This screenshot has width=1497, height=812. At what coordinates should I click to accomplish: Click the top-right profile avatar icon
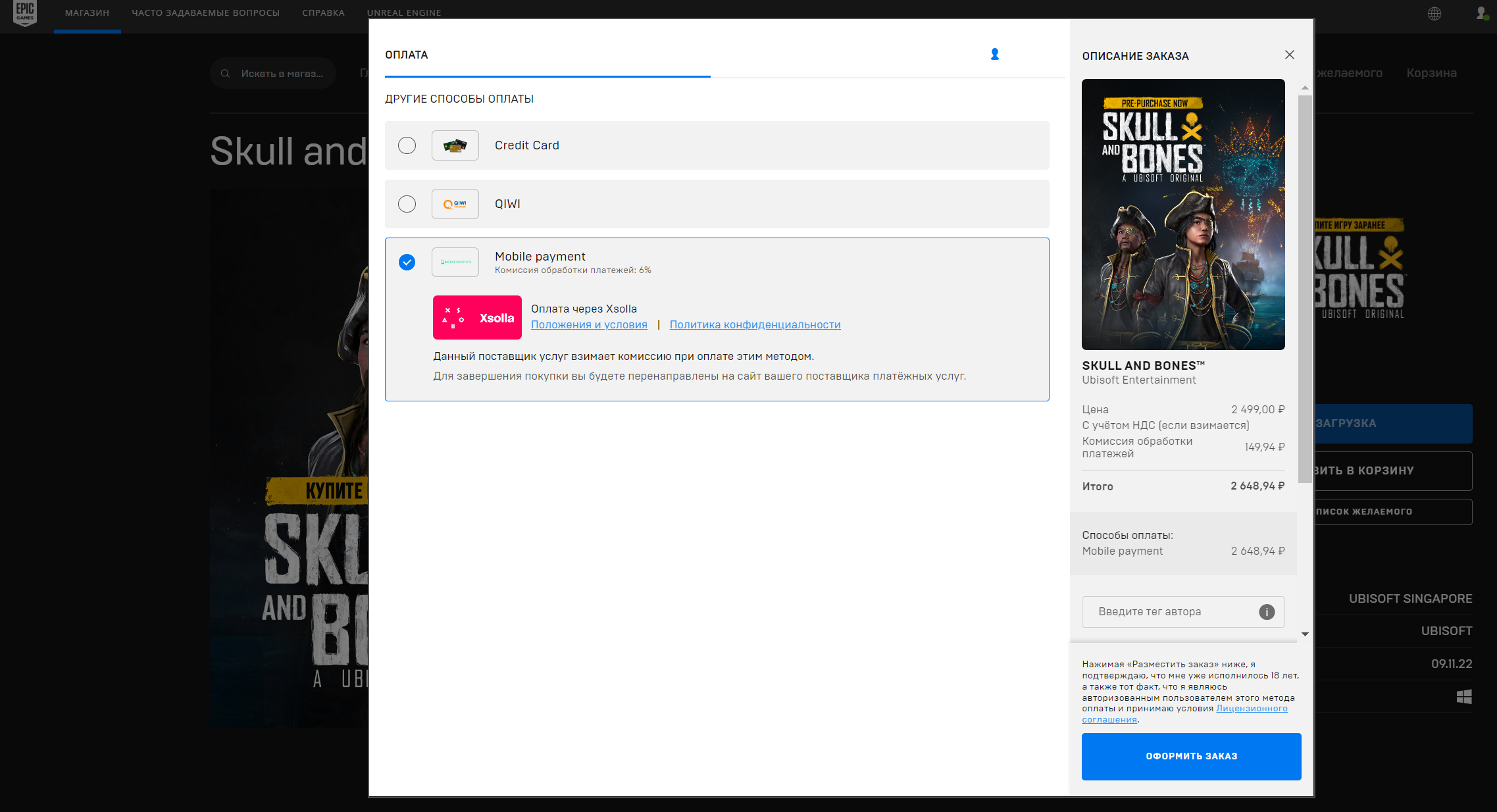point(1481,13)
